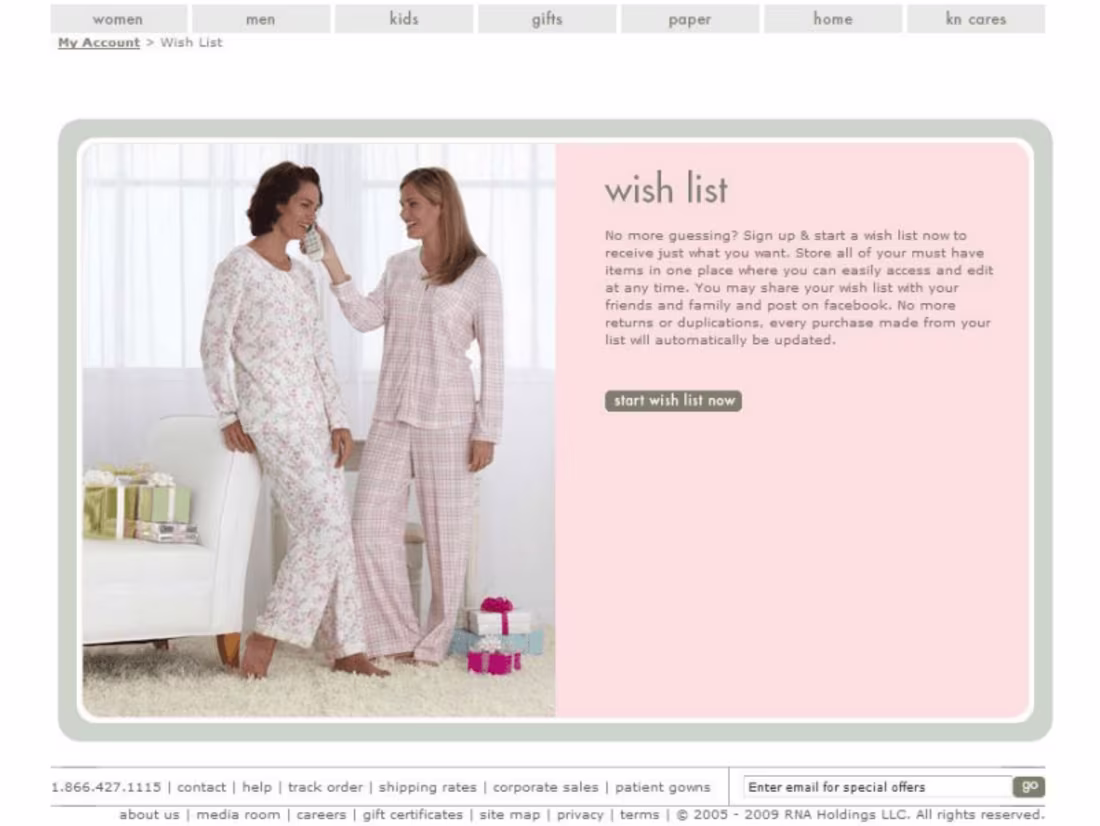Open the site map link
The height and width of the screenshot is (826, 1100).
(510, 815)
